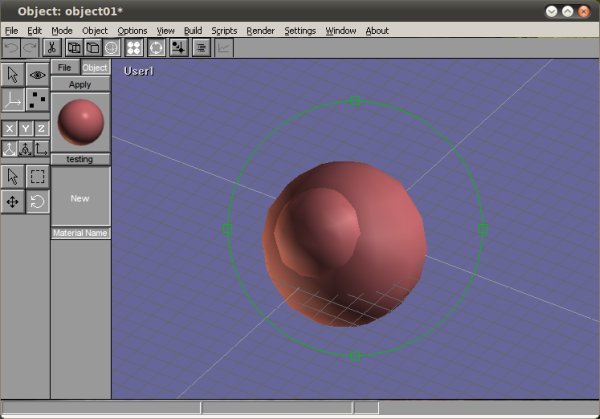Toggle the Z axis constraint
This screenshot has width=600, height=419.
pyautogui.click(x=41, y=128)
